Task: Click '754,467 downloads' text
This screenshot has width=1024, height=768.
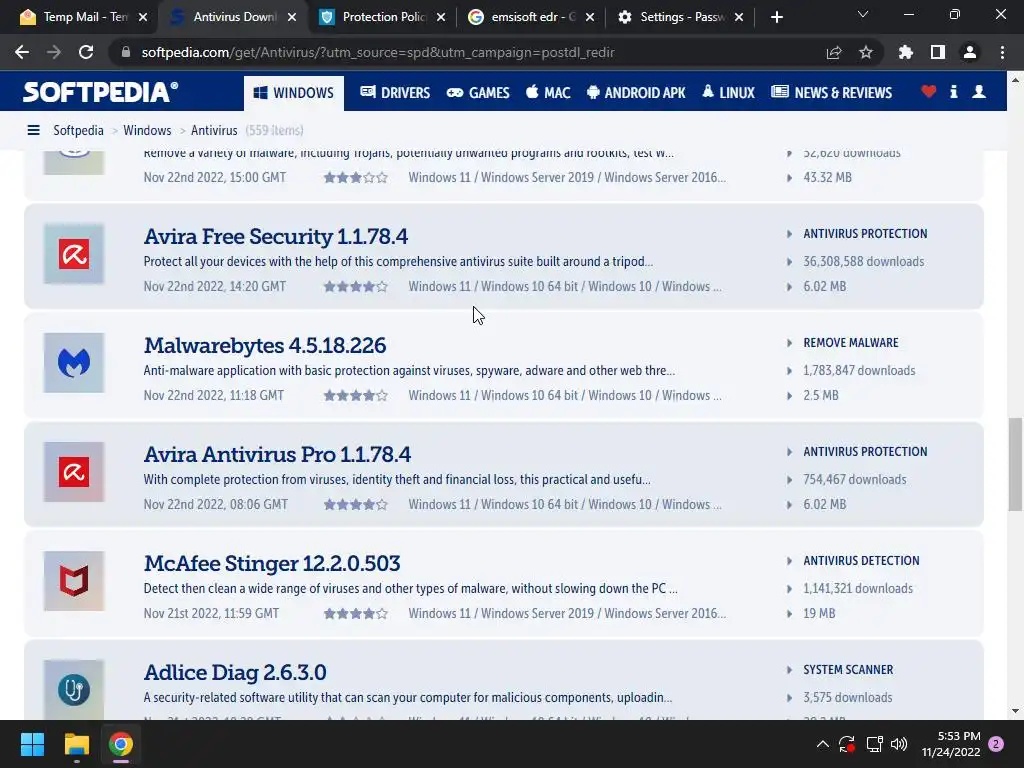Action: [855, 480]
